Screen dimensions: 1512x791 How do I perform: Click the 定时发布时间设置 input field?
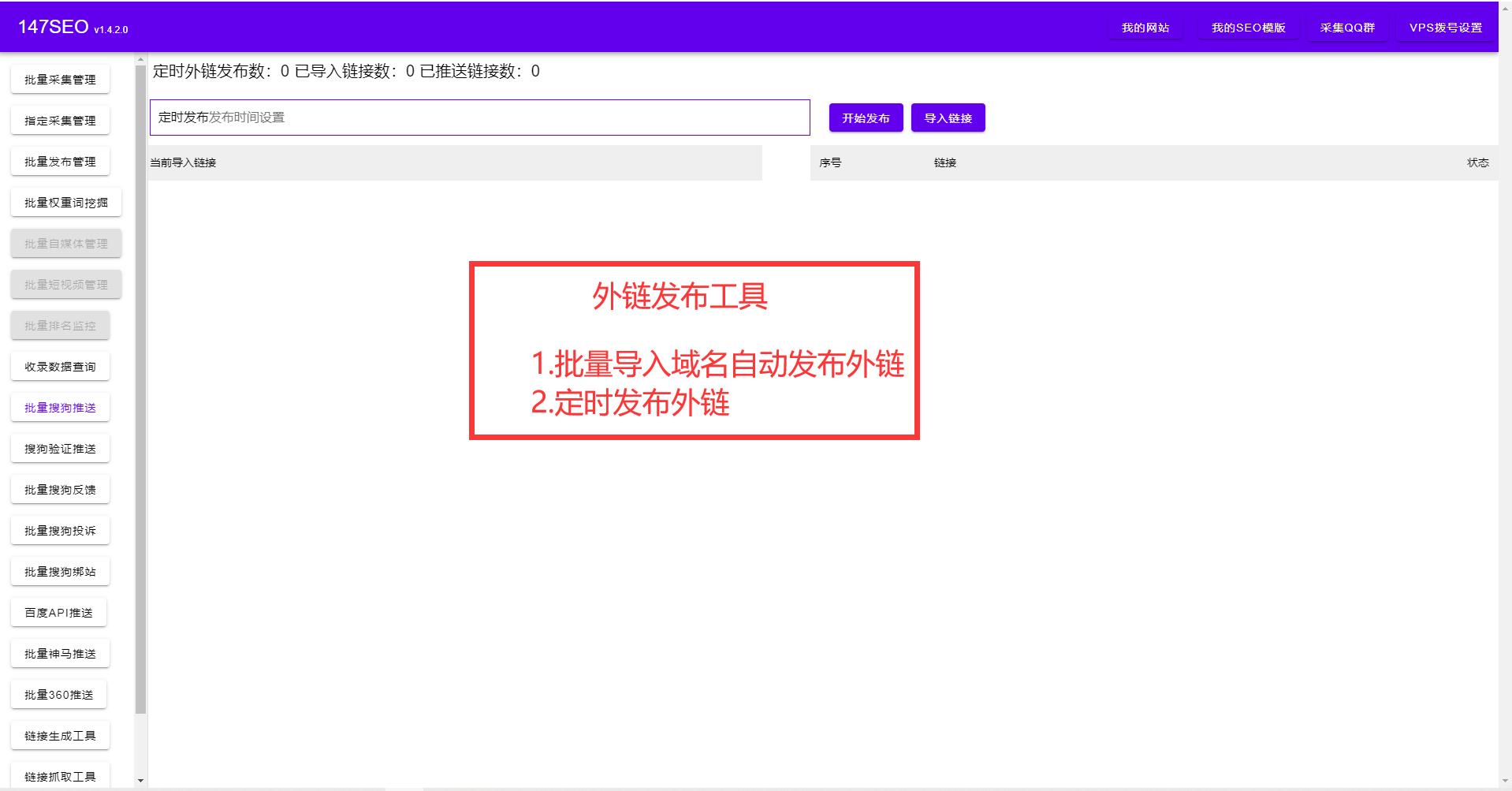(x=479, y=118)
